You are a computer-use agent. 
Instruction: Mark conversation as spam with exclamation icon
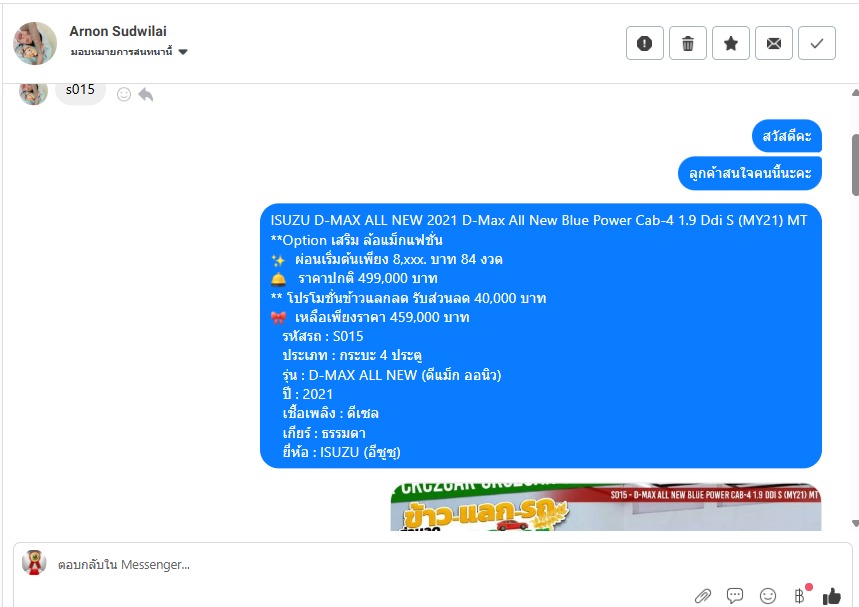point(644,43)
